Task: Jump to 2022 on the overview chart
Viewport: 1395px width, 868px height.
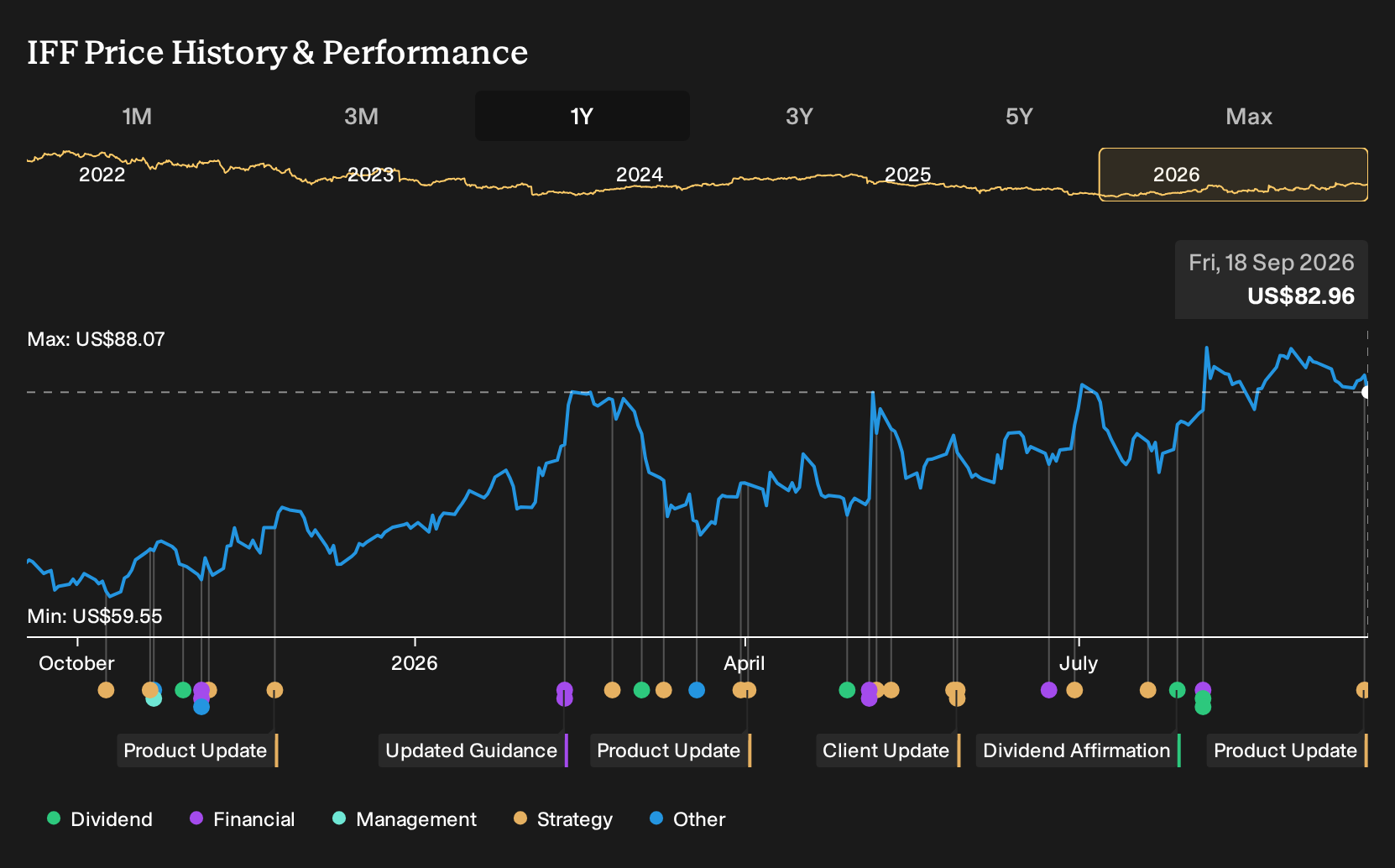Action: (102, 175)
